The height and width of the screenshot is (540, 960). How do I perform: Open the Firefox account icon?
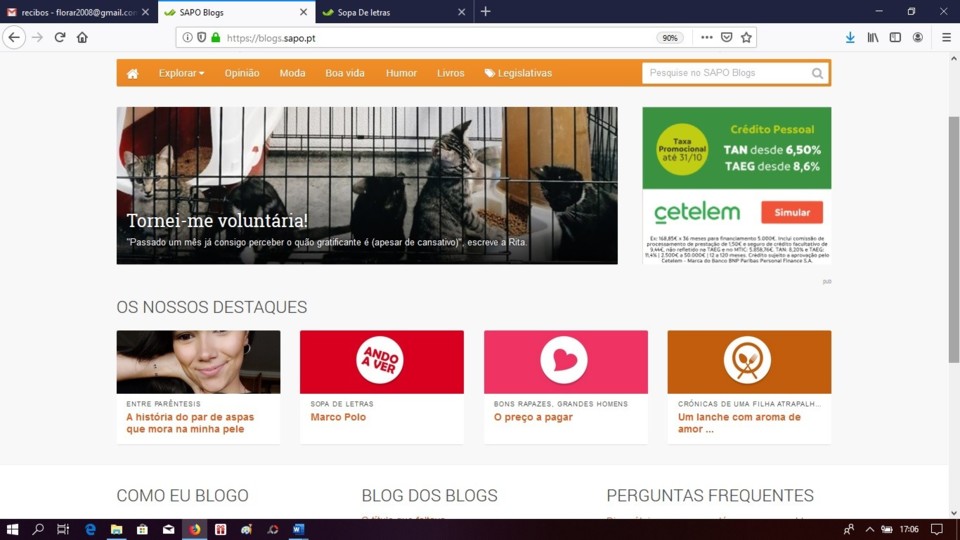click(918, 37)
